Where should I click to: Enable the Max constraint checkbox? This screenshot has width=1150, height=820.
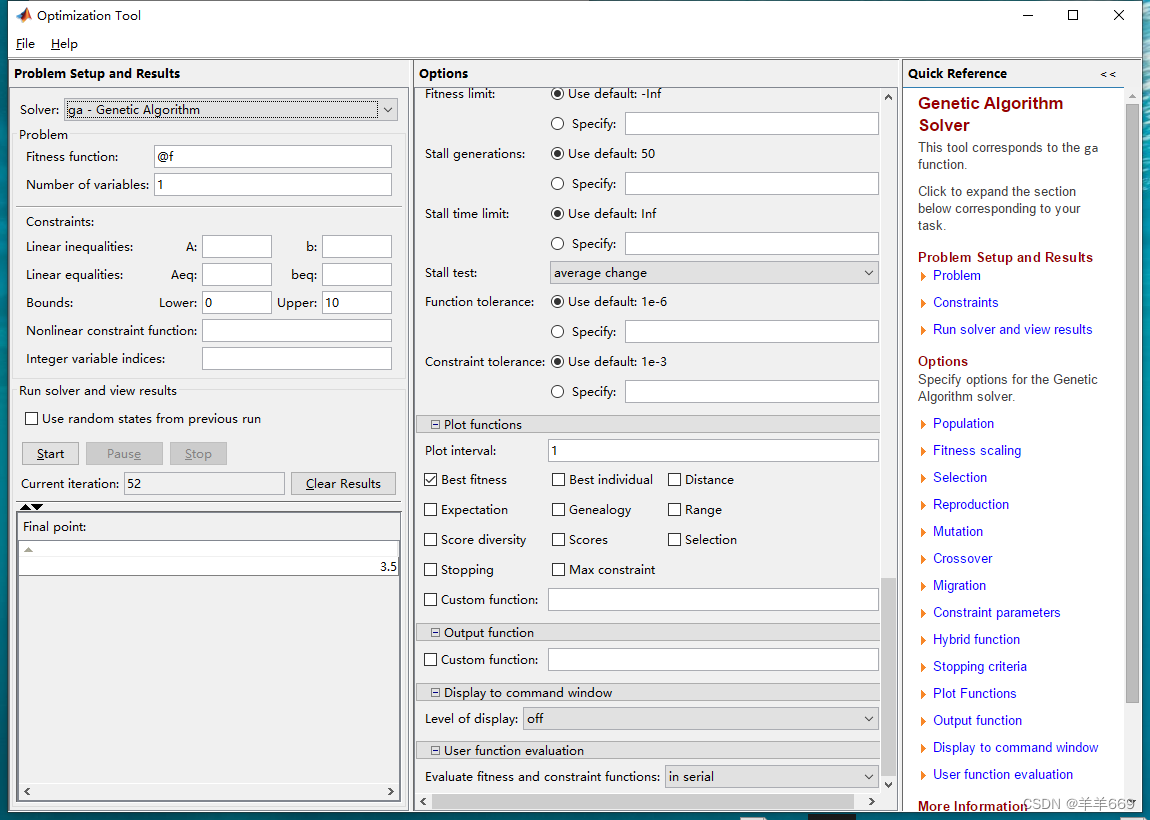[x=559, y=570]
